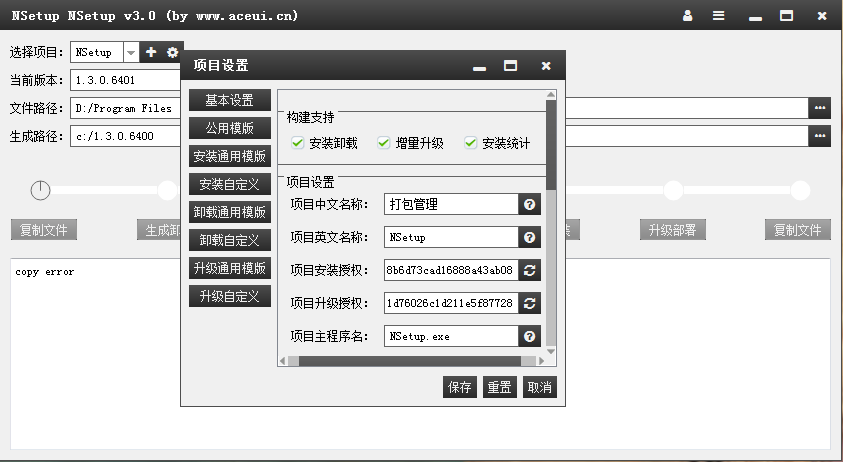Focus 项目主程序名 field NSetup.exe
The image size is (843, 462).
tap(451, 336)
